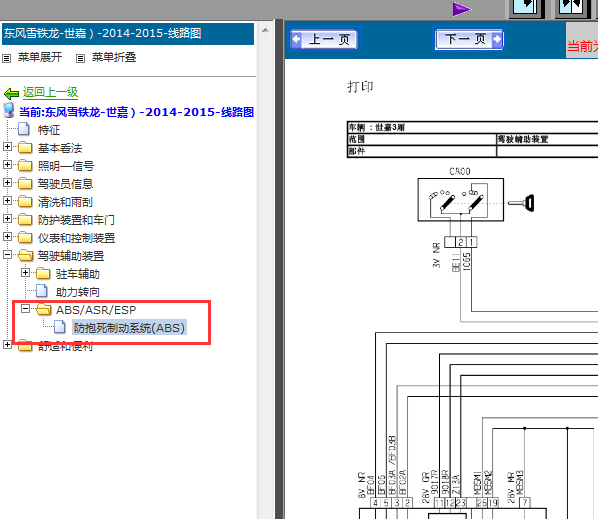Open 防护装置和车门 tree label
Viewport: 598px width, 519px height.
click(76, 220)
